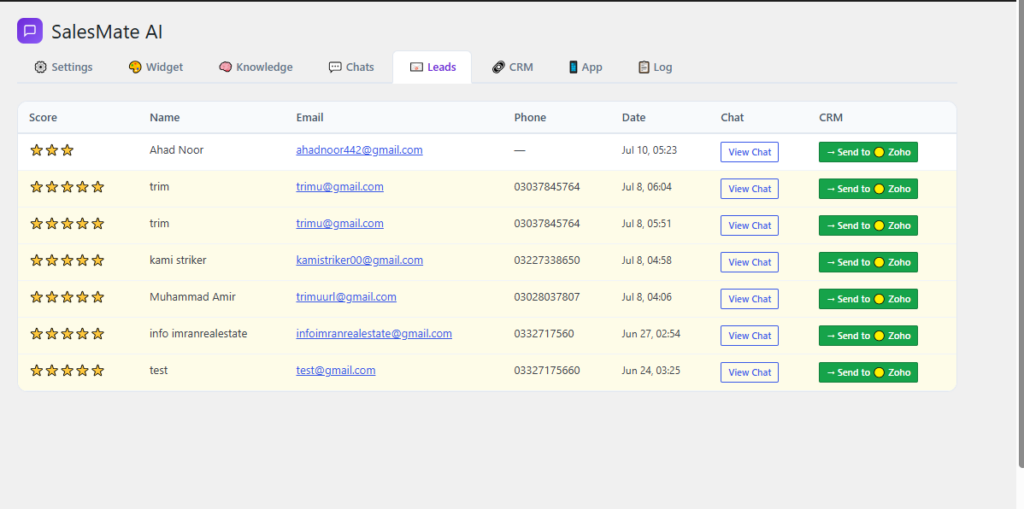Go to the Chats tab
This screenshot has height=509, width=1024.
(x=351, y=67)
